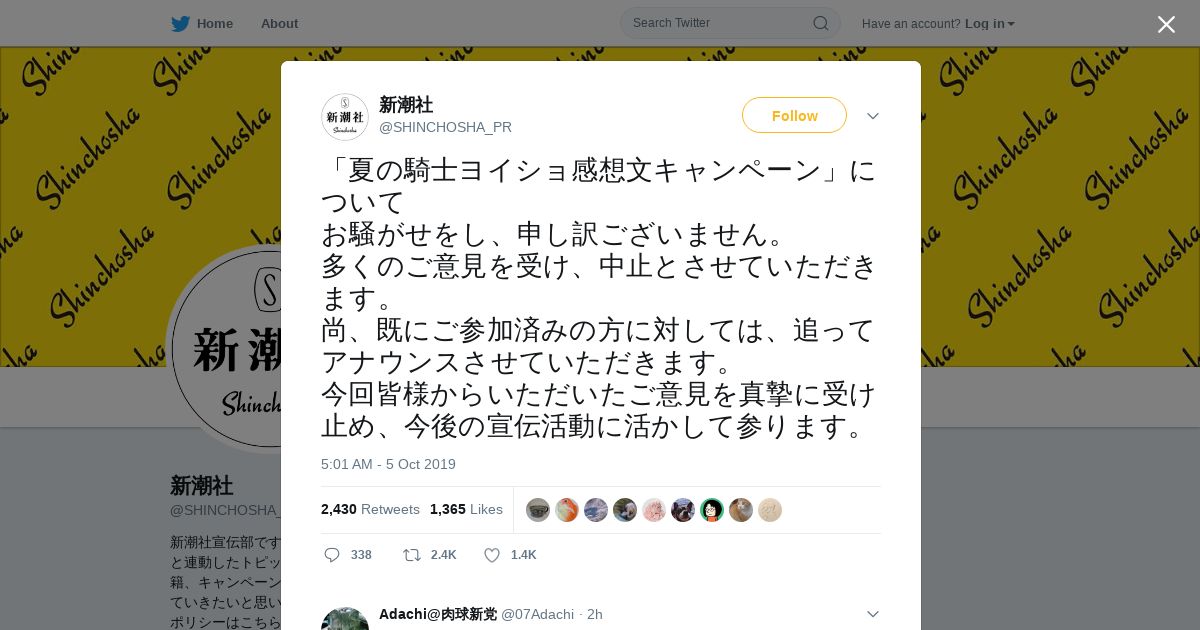Follow the 新潮社 account

(794, 115)
